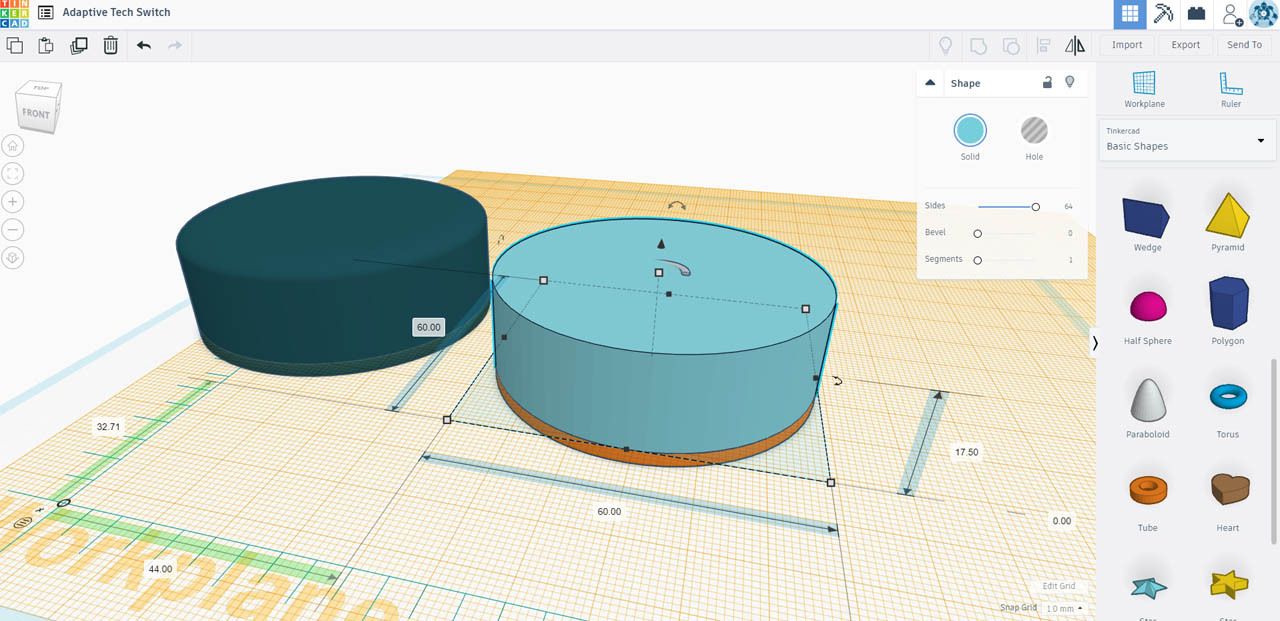This screenshot has height=621, width=1280.
Task: Activate the Mirror tool in the toolbar
Action: pos(1075,45)
